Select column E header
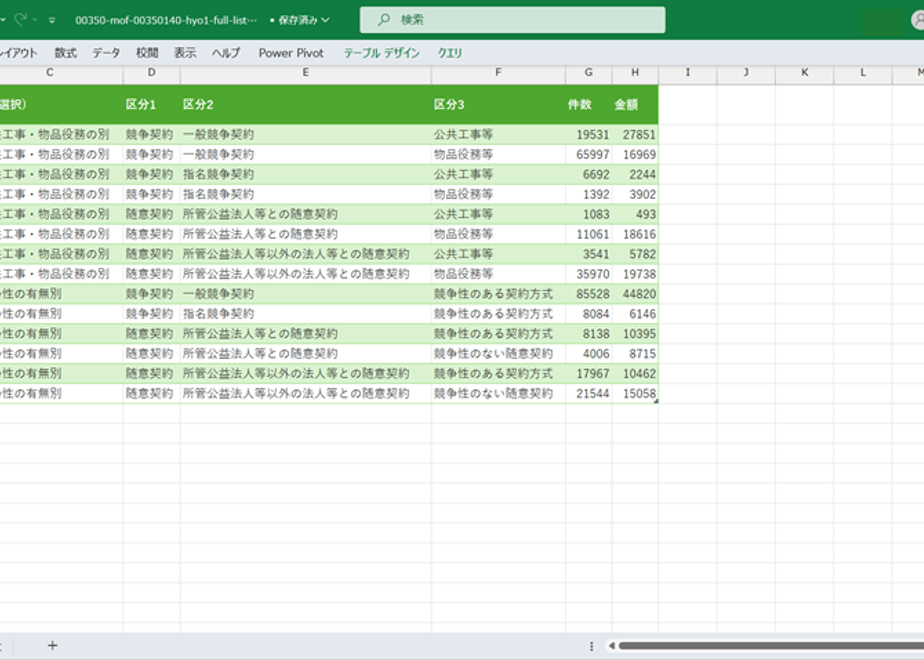The width and height of the screenshot is (924, 660). (x=305, y=72)
